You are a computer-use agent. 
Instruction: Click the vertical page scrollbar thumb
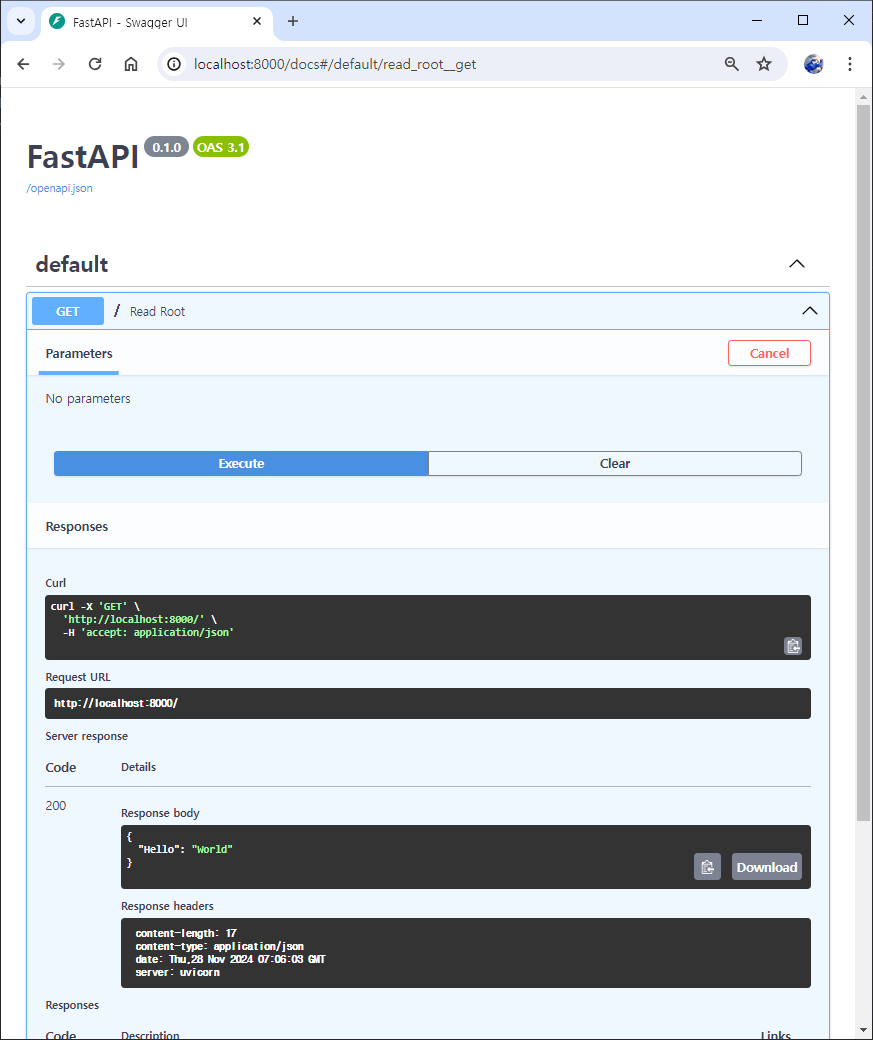[863, 462]
